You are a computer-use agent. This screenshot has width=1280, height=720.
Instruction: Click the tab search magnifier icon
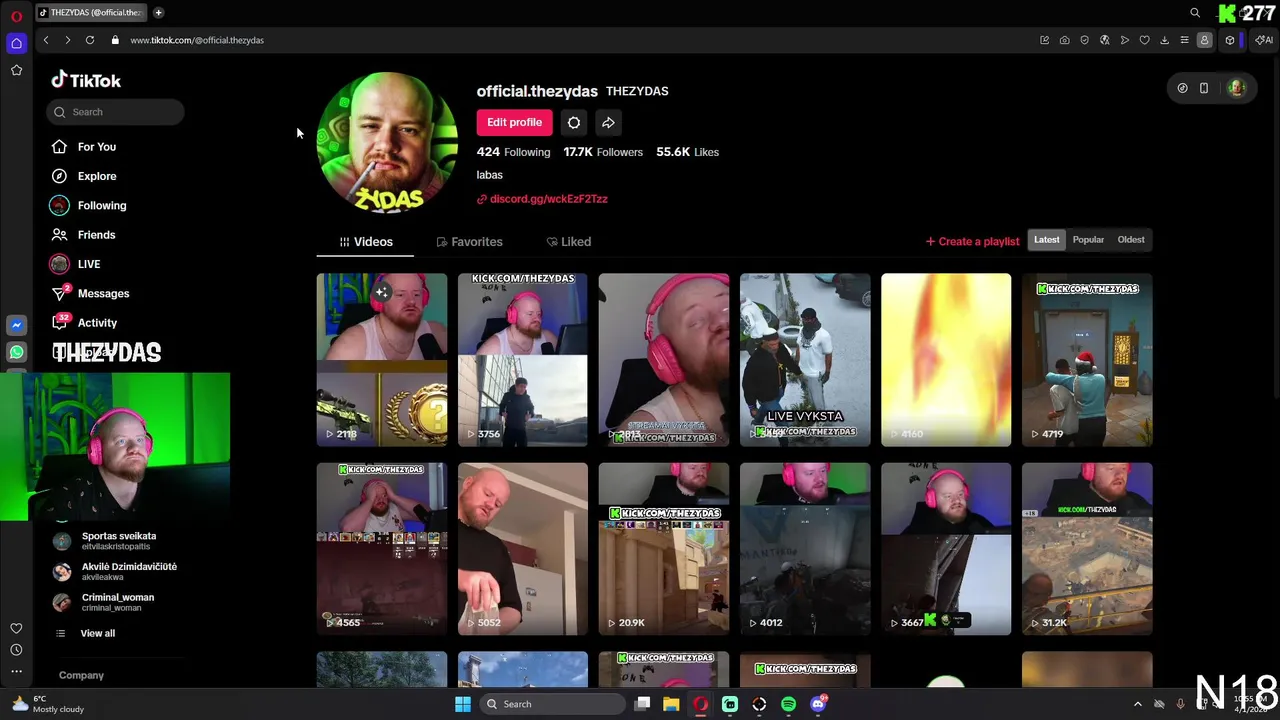1195,12
